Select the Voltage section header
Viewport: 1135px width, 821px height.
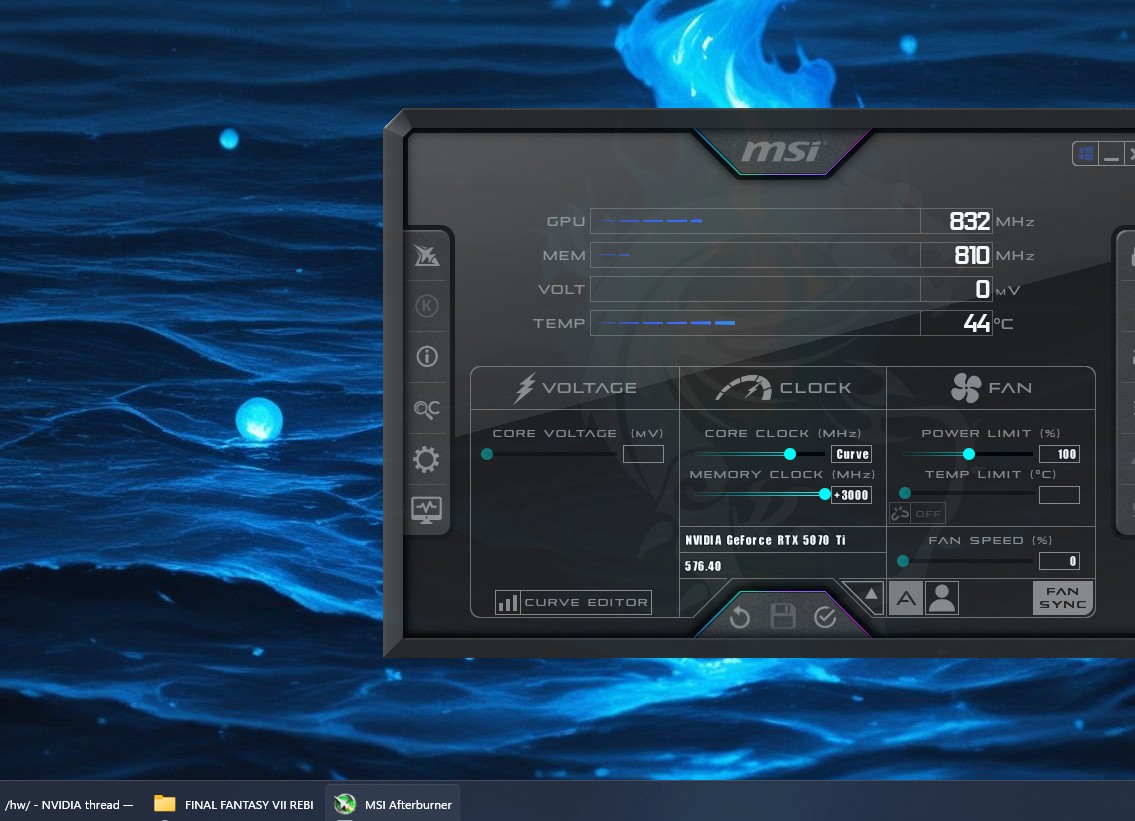click(x=575, y=388)
